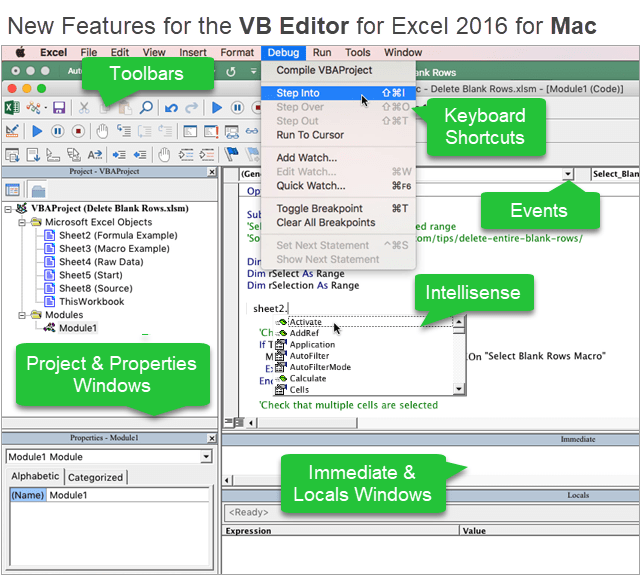Screen dimensions: 640x575
Task: Collapse the Microsoft Excel Objects folder
Action: pos(21,222)
